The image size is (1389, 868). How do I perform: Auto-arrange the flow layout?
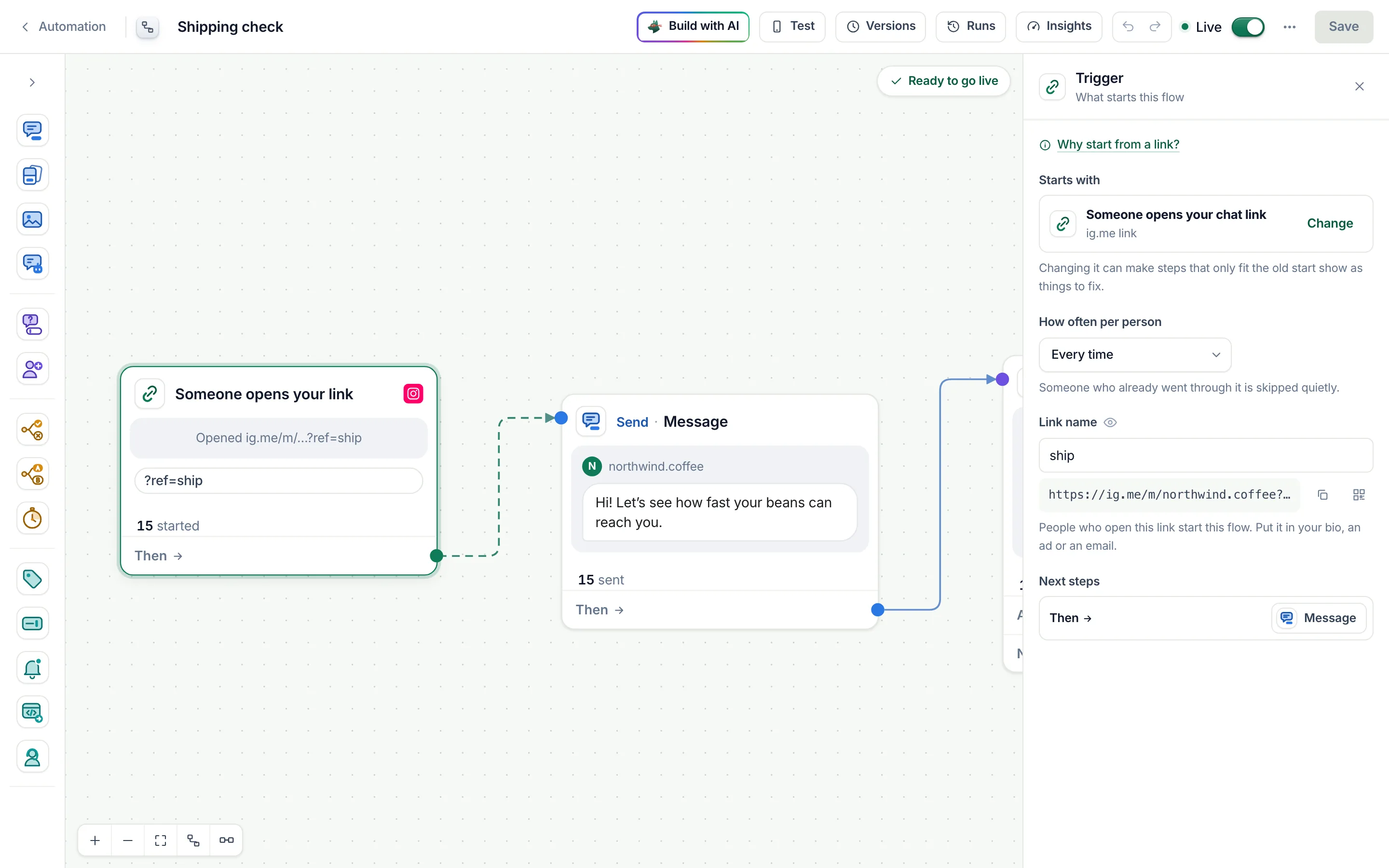tap(193, 841)
